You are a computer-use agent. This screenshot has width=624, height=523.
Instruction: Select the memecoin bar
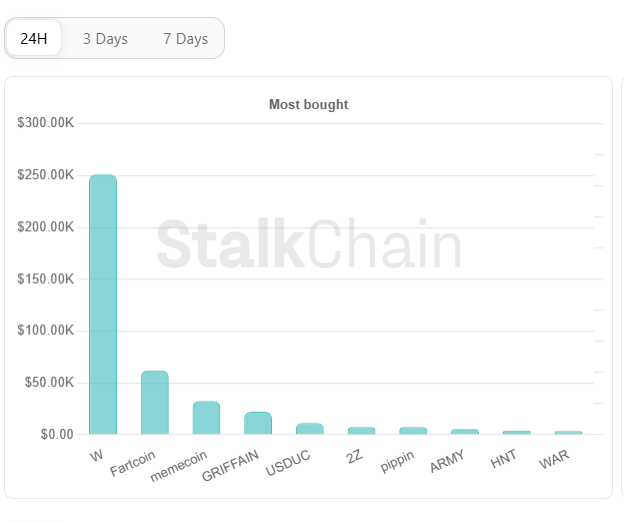(x=206, y=418)
